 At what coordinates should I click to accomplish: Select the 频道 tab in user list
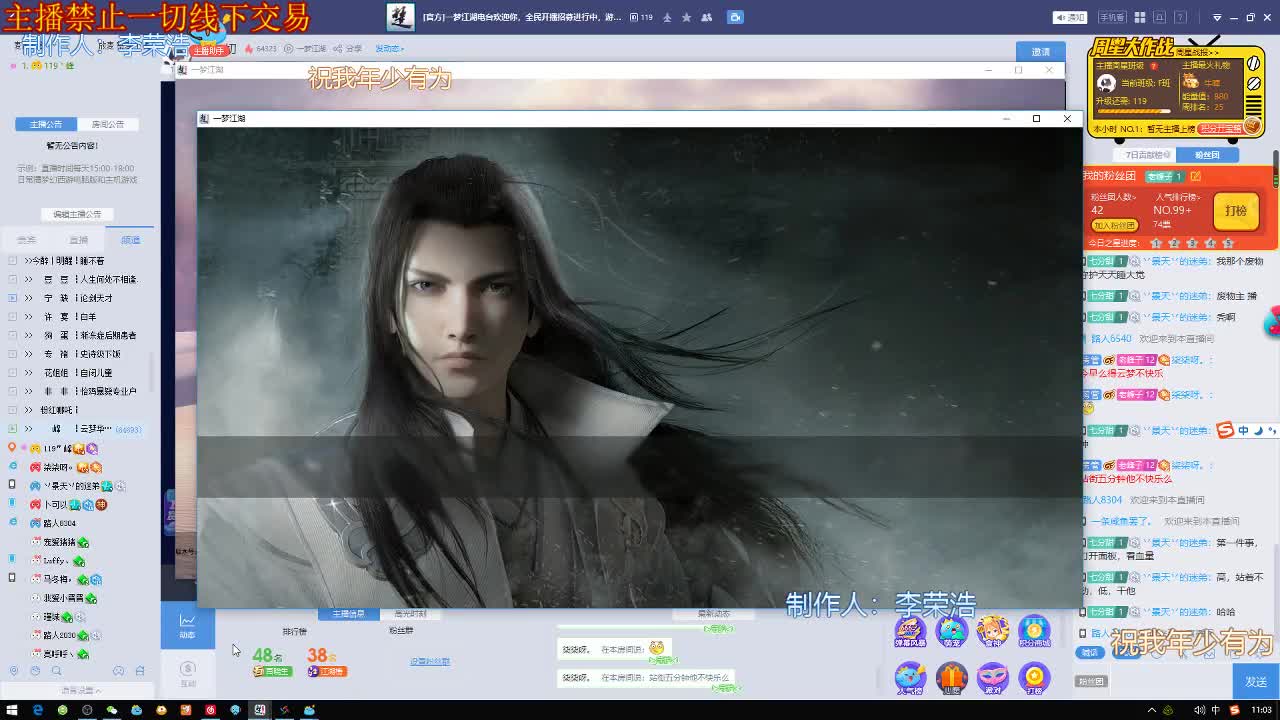tap(131, 240)
